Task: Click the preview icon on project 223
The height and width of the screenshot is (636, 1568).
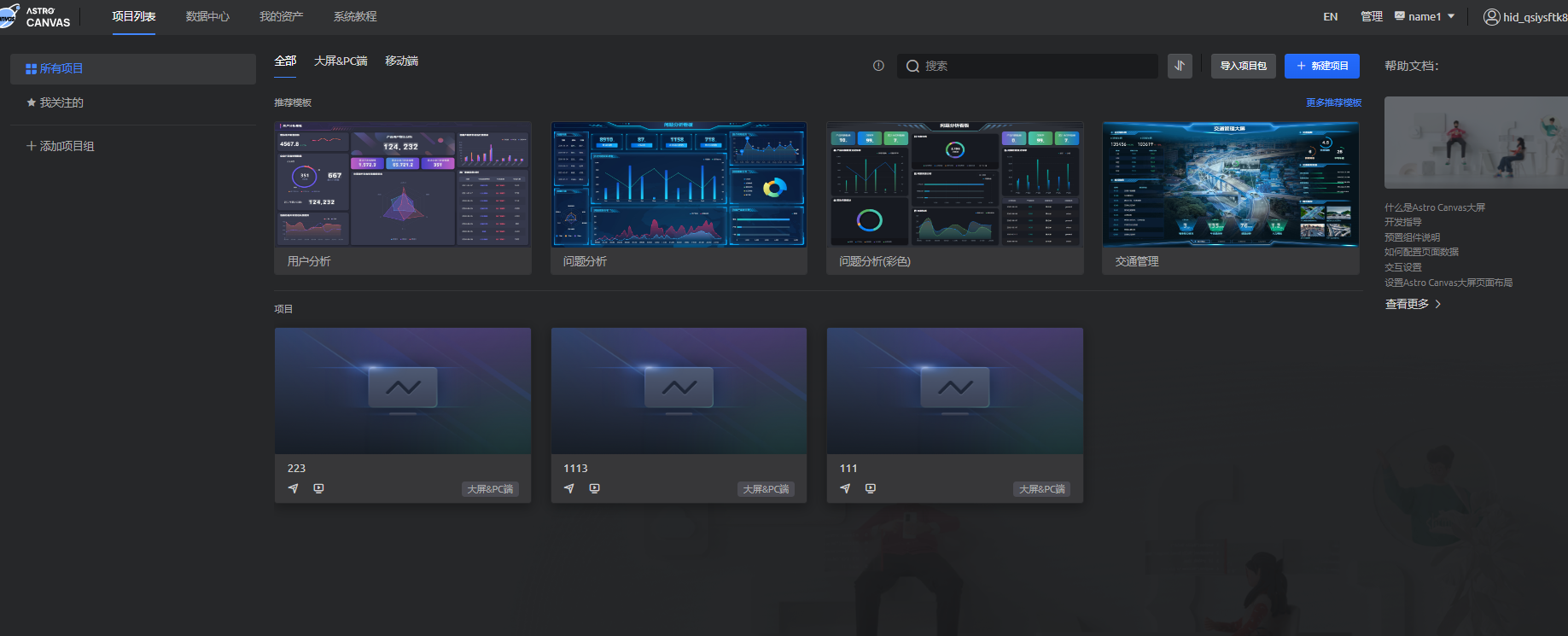Action: coord(318,488)
